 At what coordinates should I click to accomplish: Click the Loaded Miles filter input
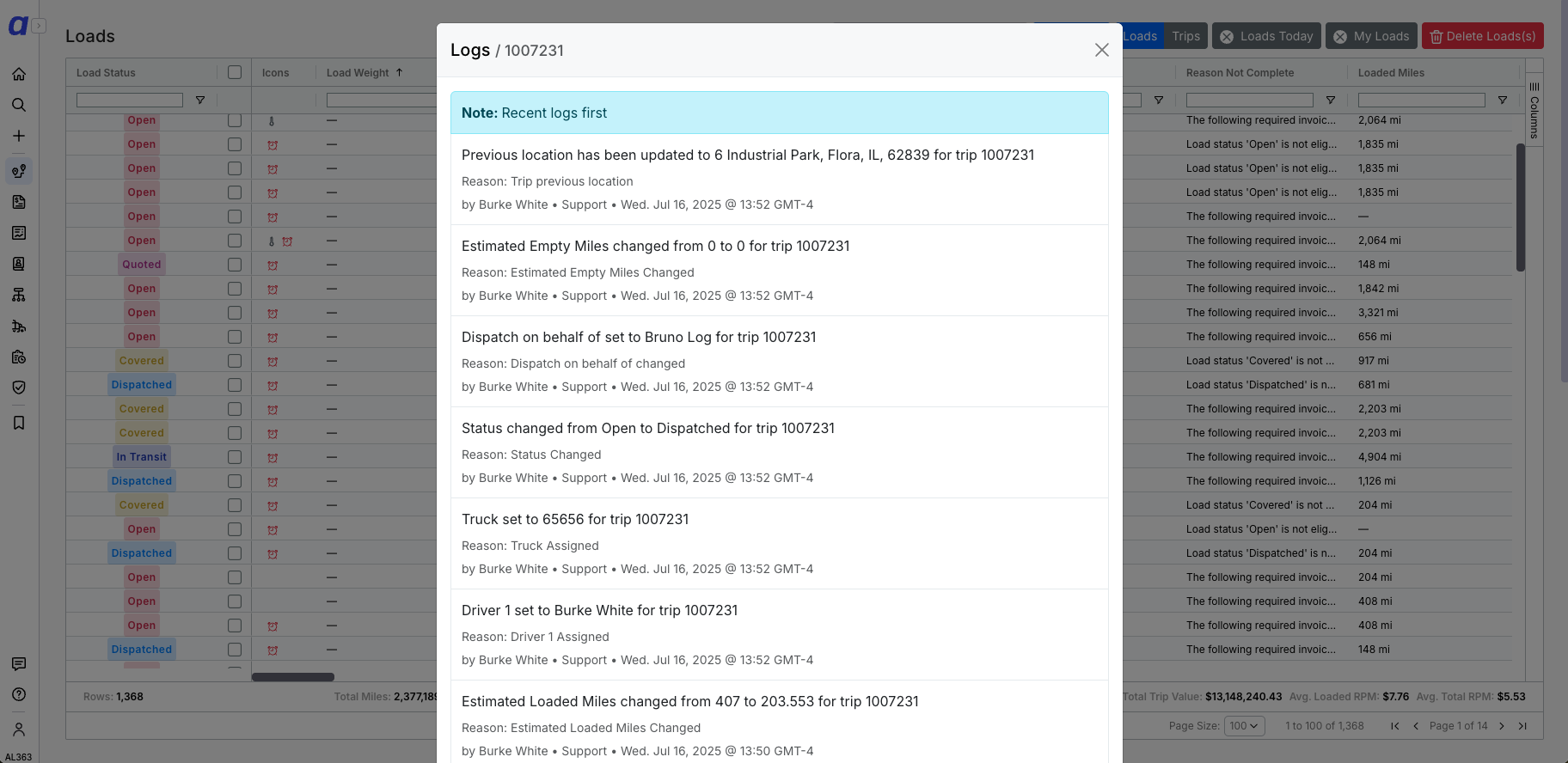click(1422, 101)
